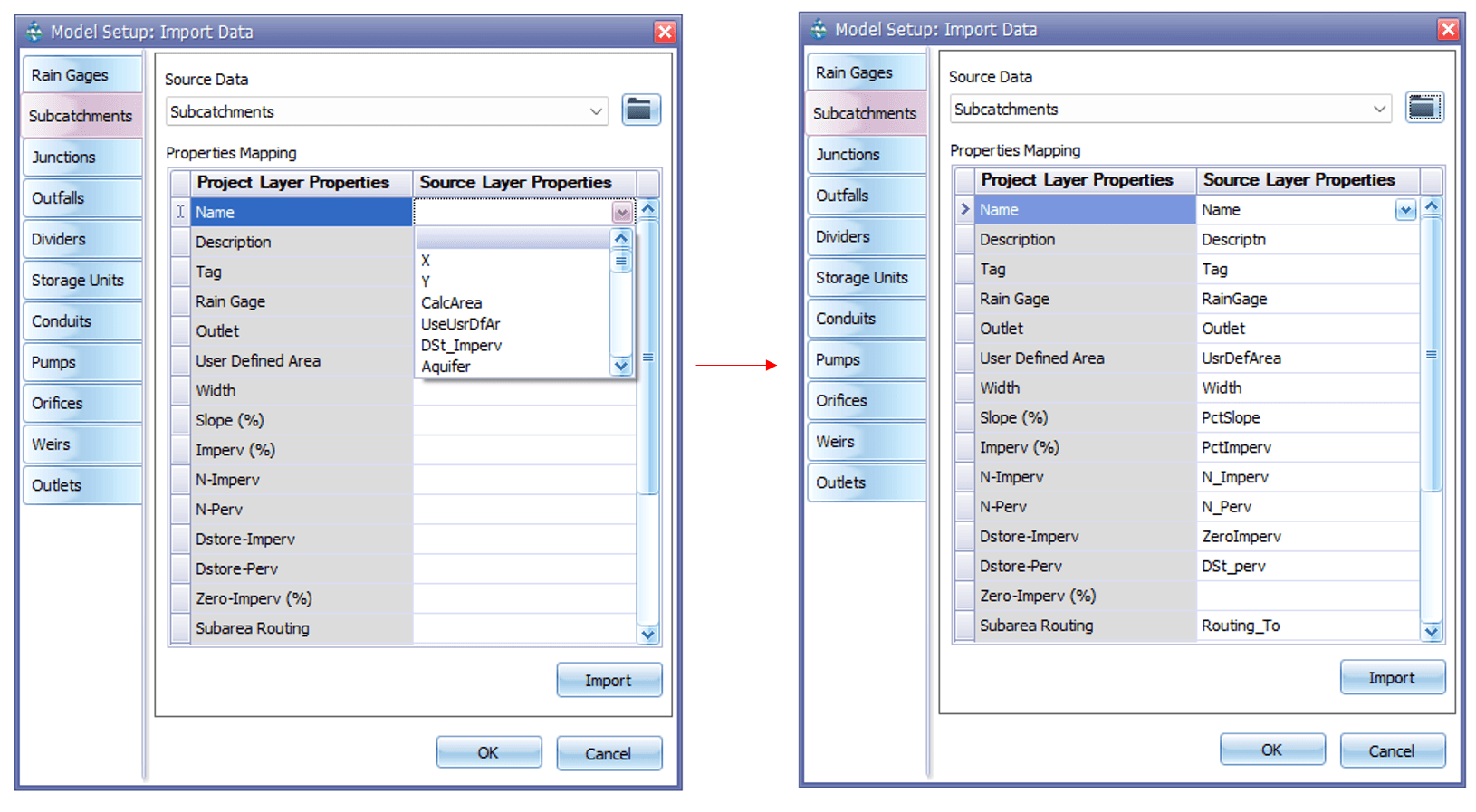This screenshot has width=1476, height=812.
Task: Select Weirs tab in right window
Action: tap(867, 441)
